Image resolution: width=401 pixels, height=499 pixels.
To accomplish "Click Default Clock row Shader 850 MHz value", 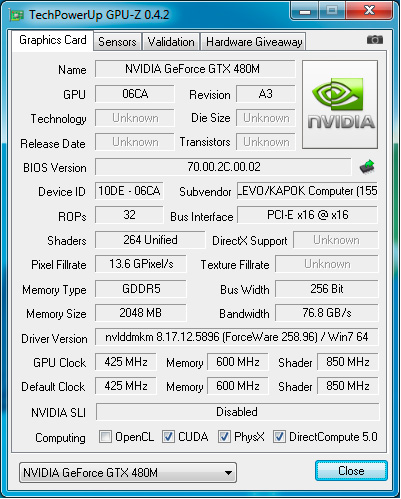I will point(348,386).
